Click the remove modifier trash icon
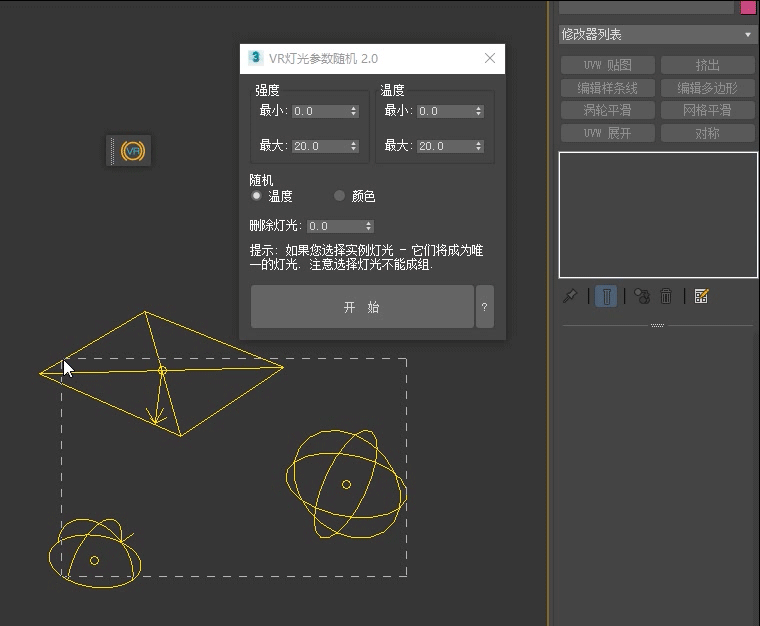 (x=666, y=296)
